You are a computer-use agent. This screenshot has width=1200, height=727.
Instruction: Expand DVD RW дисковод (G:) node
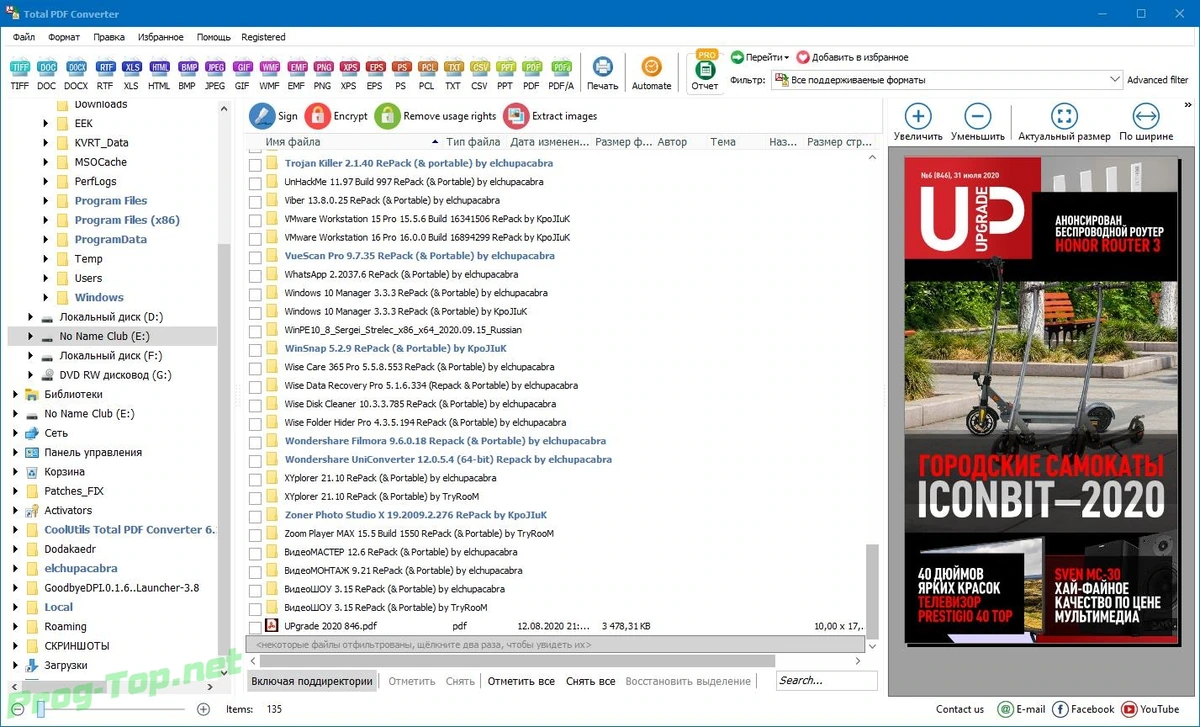tap(31, 375)
